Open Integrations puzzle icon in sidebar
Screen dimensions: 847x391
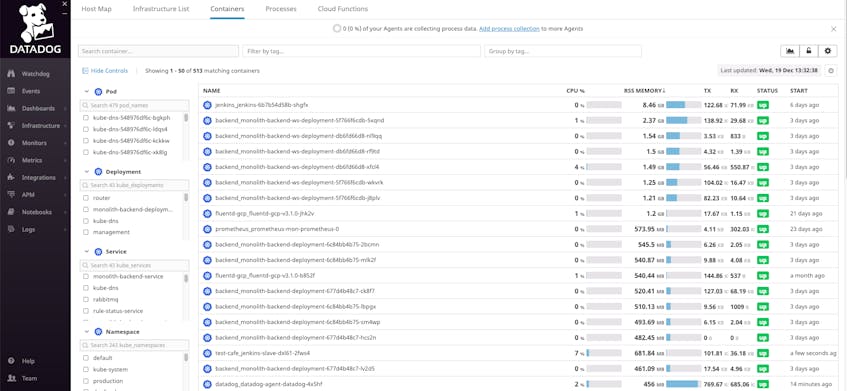click(11, 178)
